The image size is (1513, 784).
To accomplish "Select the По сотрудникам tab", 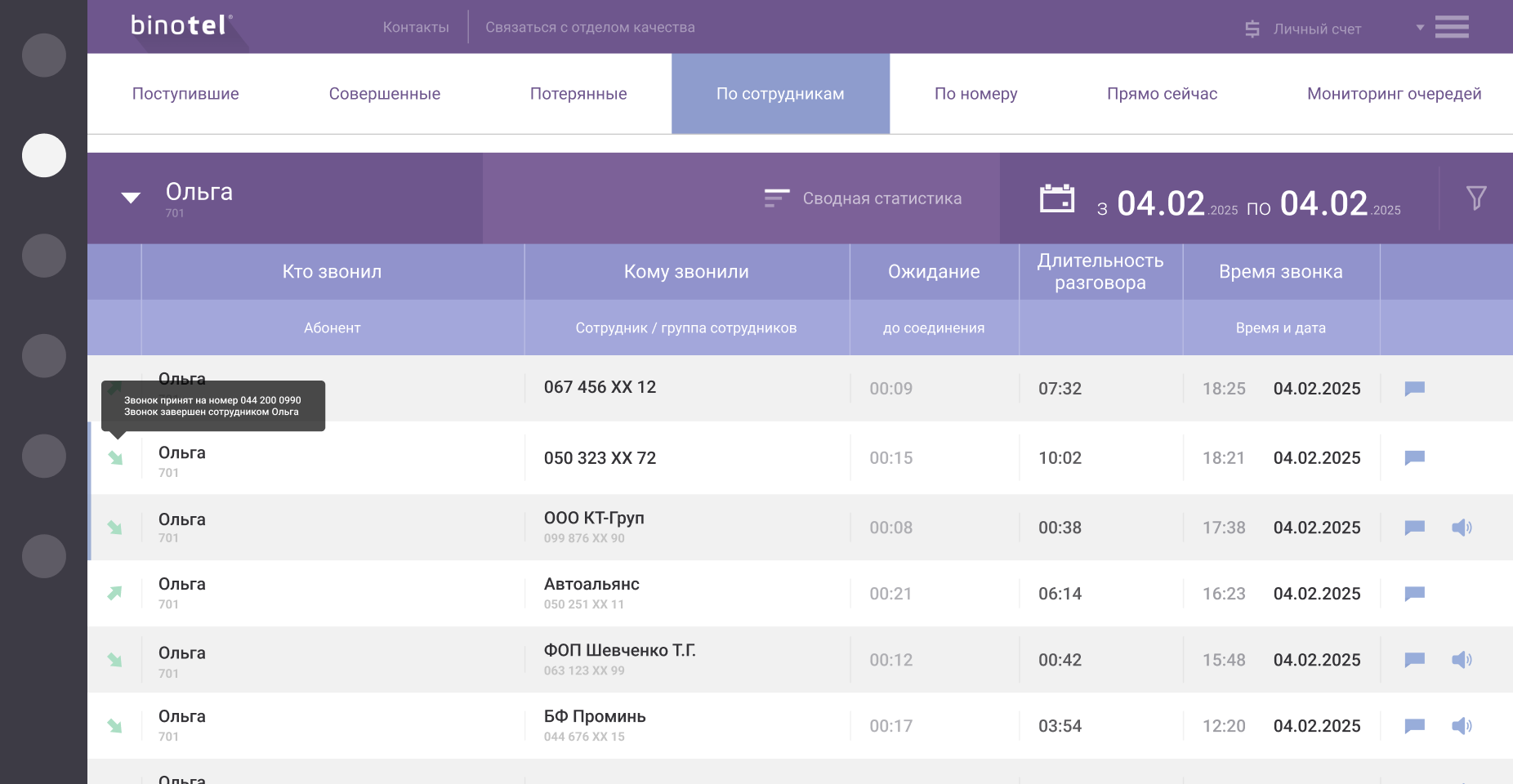I will point(780,94).
